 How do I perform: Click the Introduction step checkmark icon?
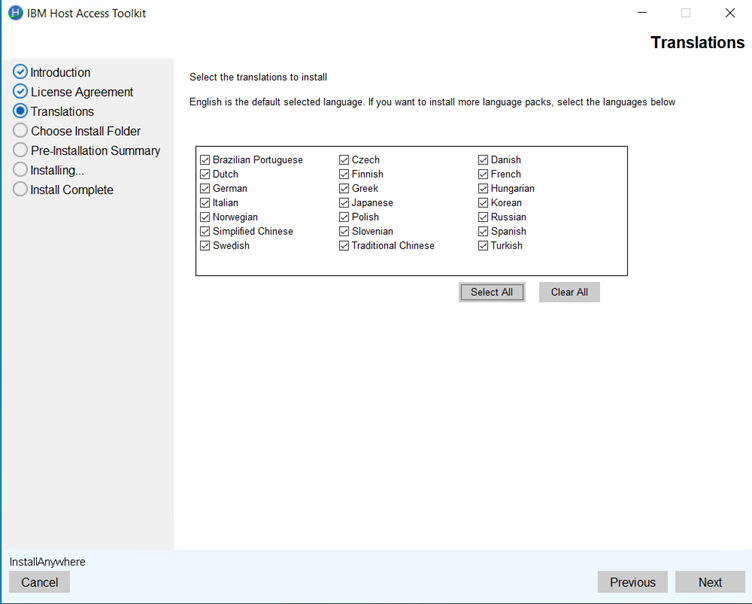click(20, 72)
